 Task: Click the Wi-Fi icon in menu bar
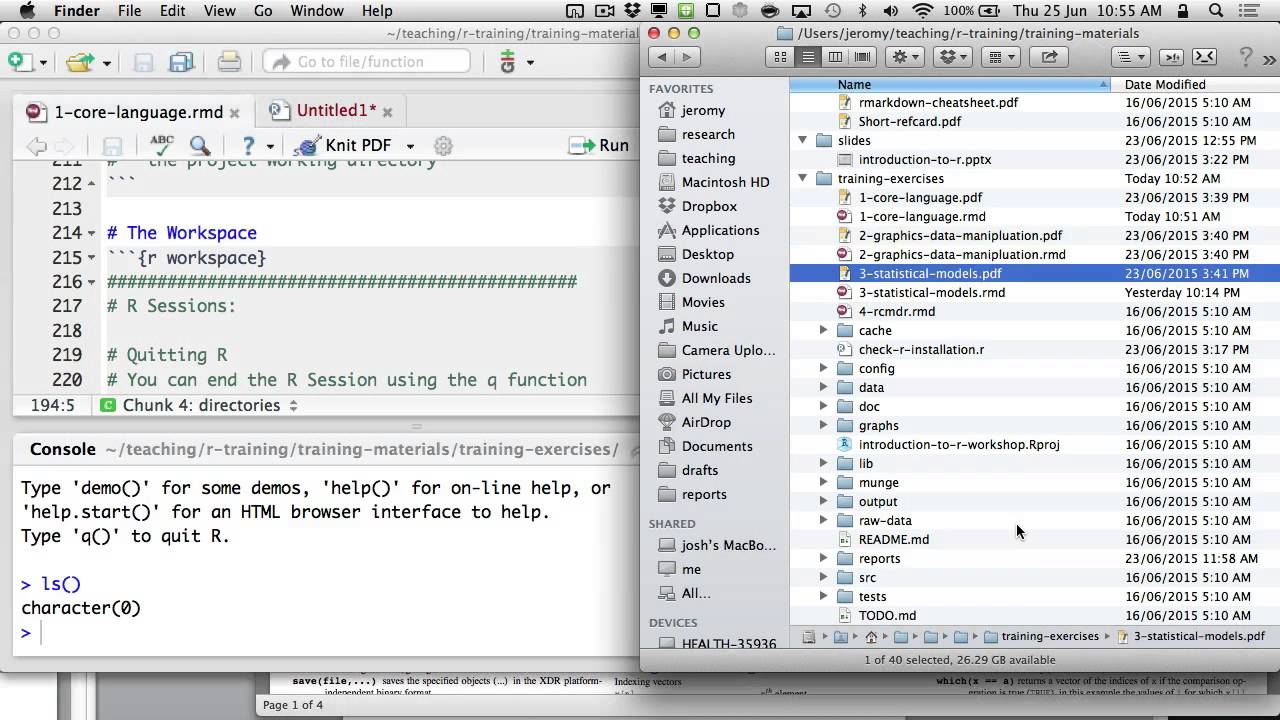pos(923,11)
